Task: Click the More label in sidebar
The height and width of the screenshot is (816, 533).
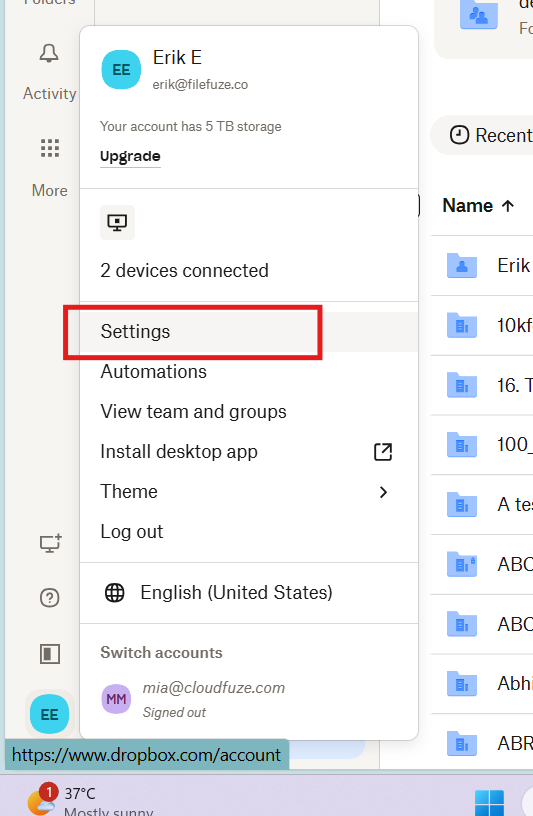Action: tap(49, 190)
